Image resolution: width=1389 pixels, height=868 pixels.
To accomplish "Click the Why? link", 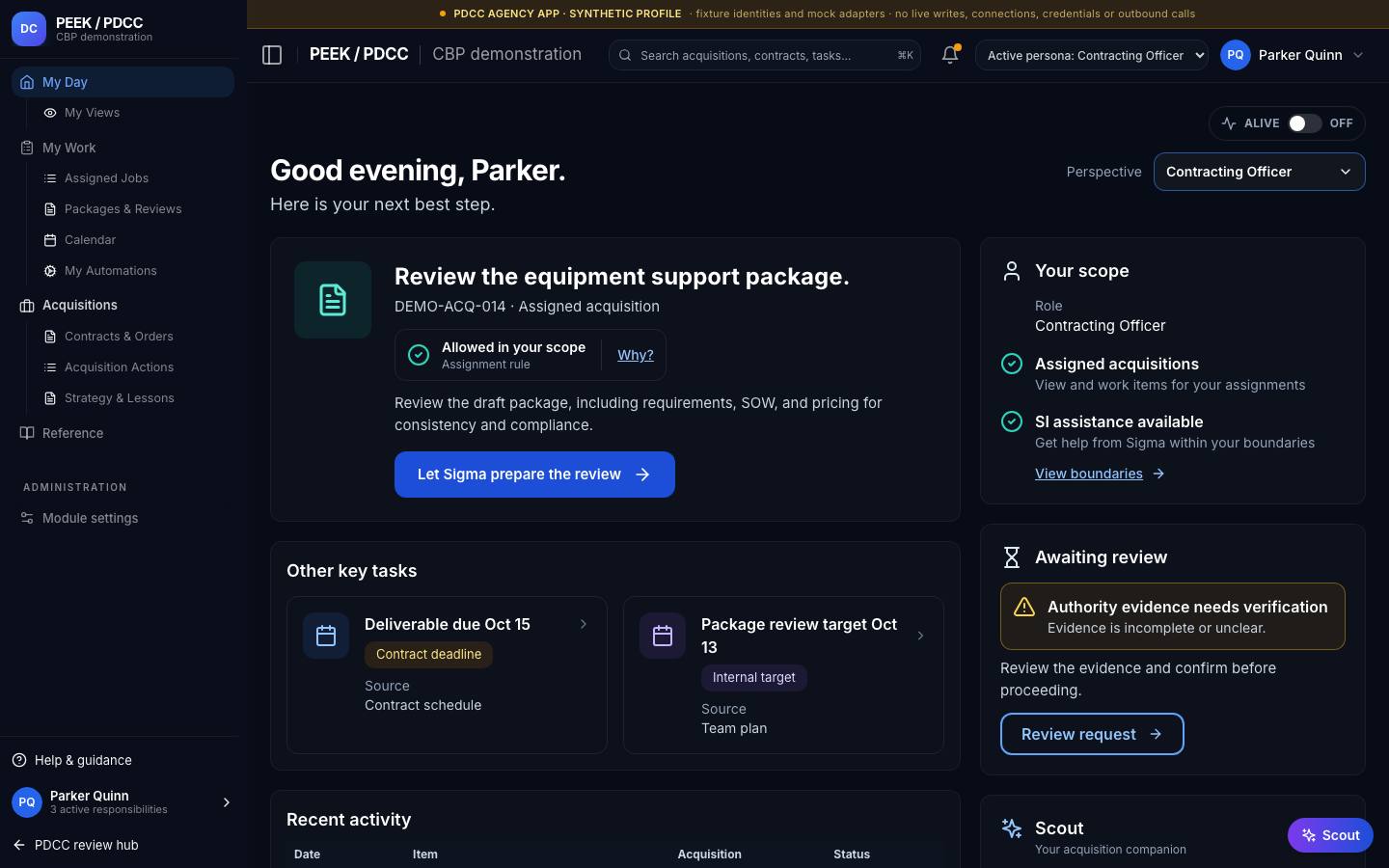I will coord(636,355).
